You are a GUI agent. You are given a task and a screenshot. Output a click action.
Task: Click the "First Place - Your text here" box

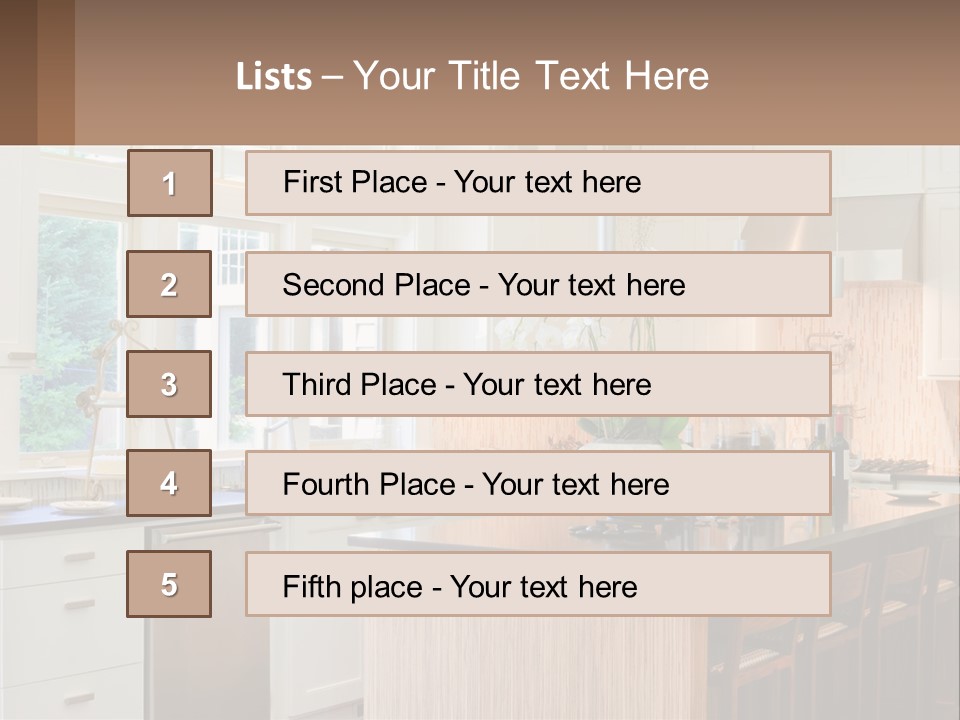click(x=538, y=183)
